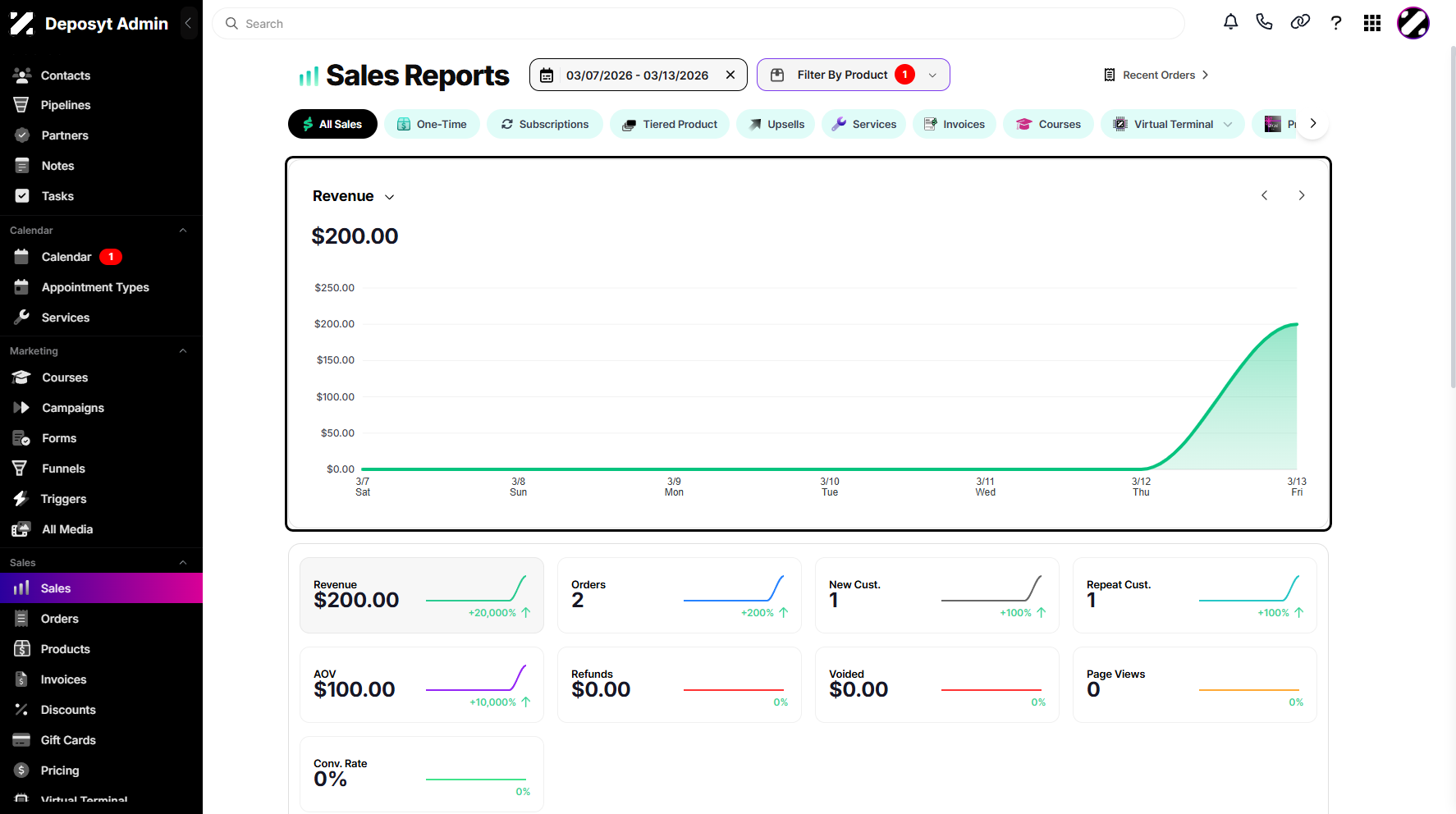This screenshot has width=1456, height=814.
Task: Select the New Cust. summary card
Action: pos(937,596)
